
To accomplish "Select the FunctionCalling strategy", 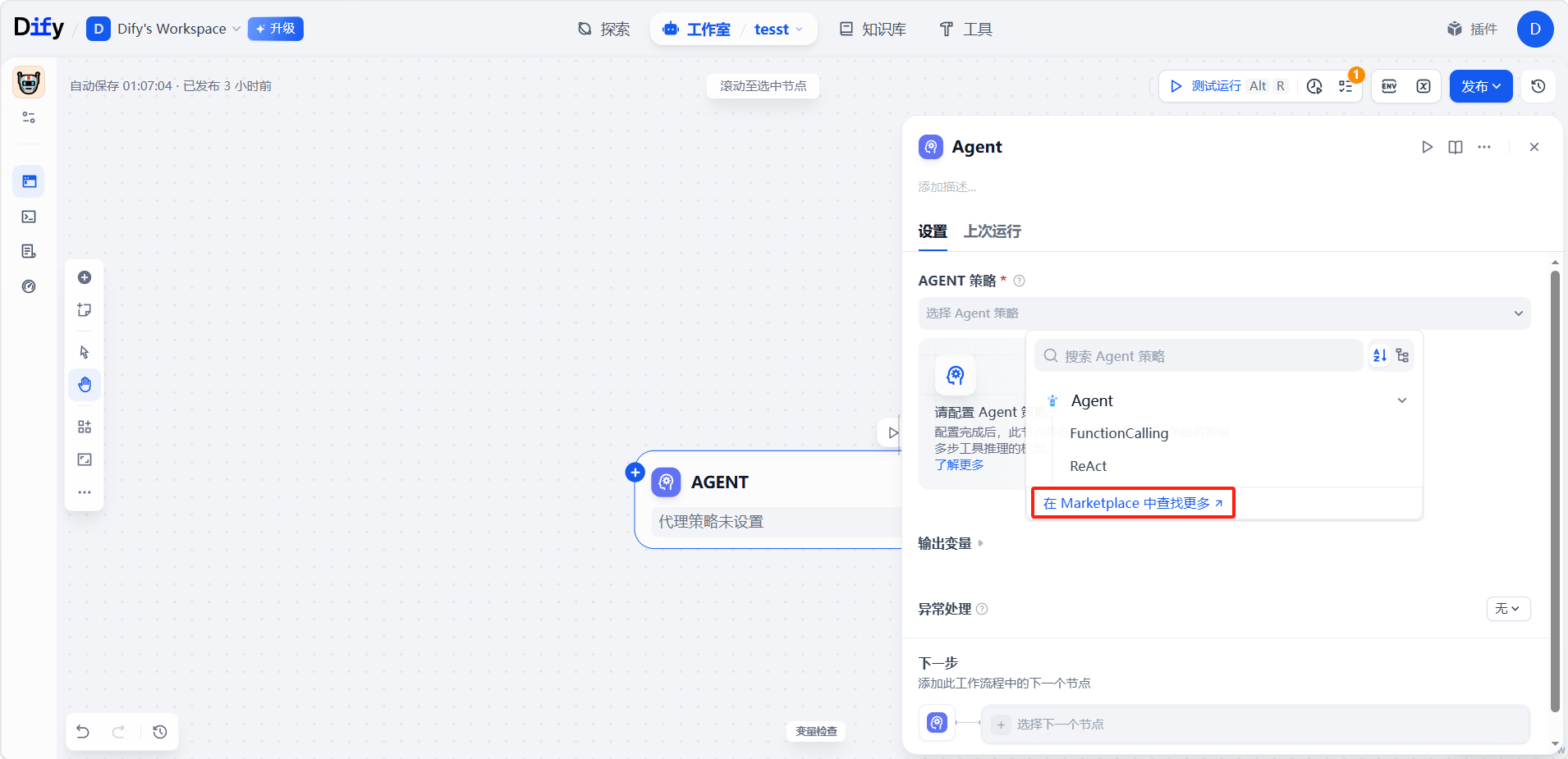I will (1119, 433).
